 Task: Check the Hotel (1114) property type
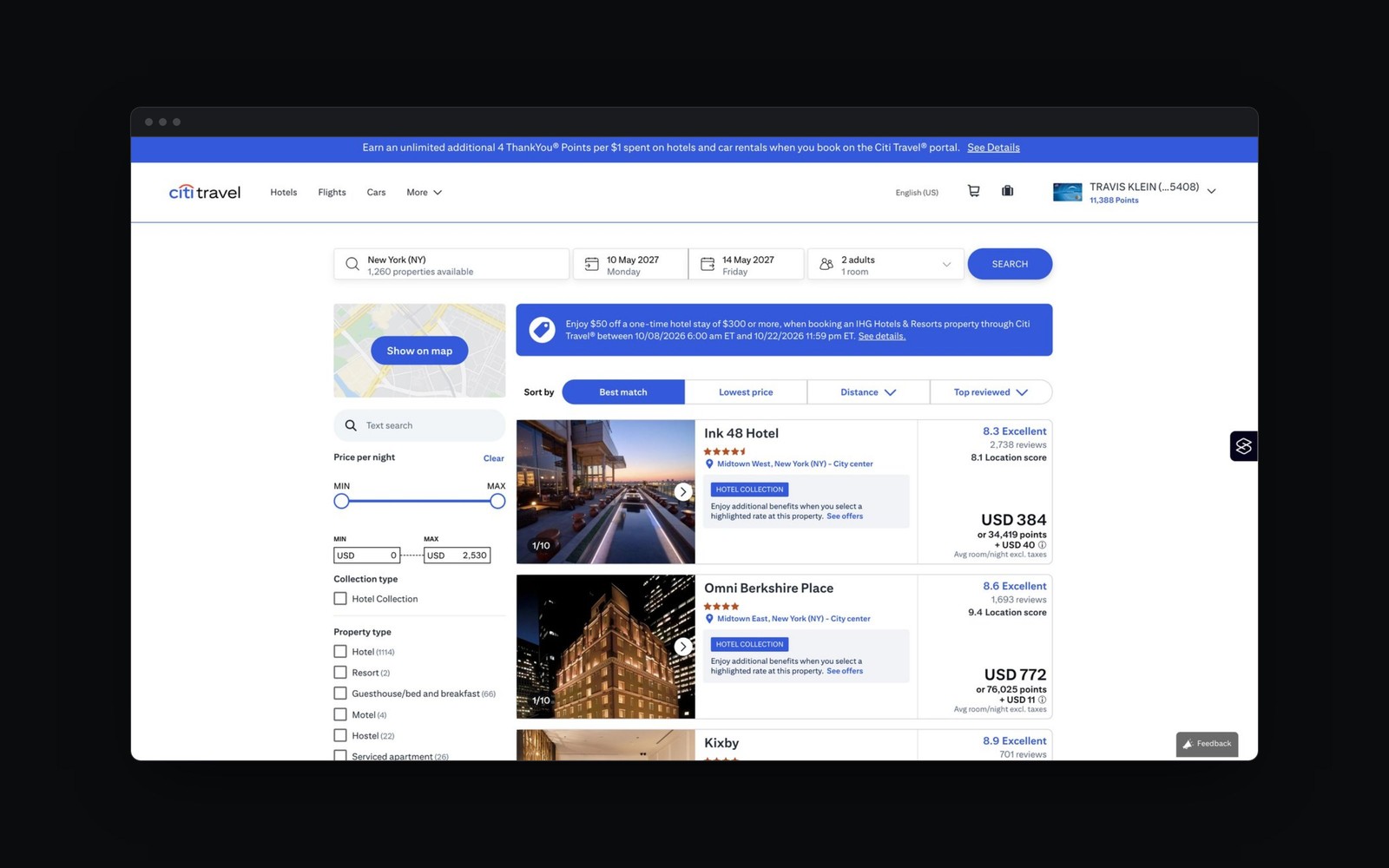click(x=340, y=652)
